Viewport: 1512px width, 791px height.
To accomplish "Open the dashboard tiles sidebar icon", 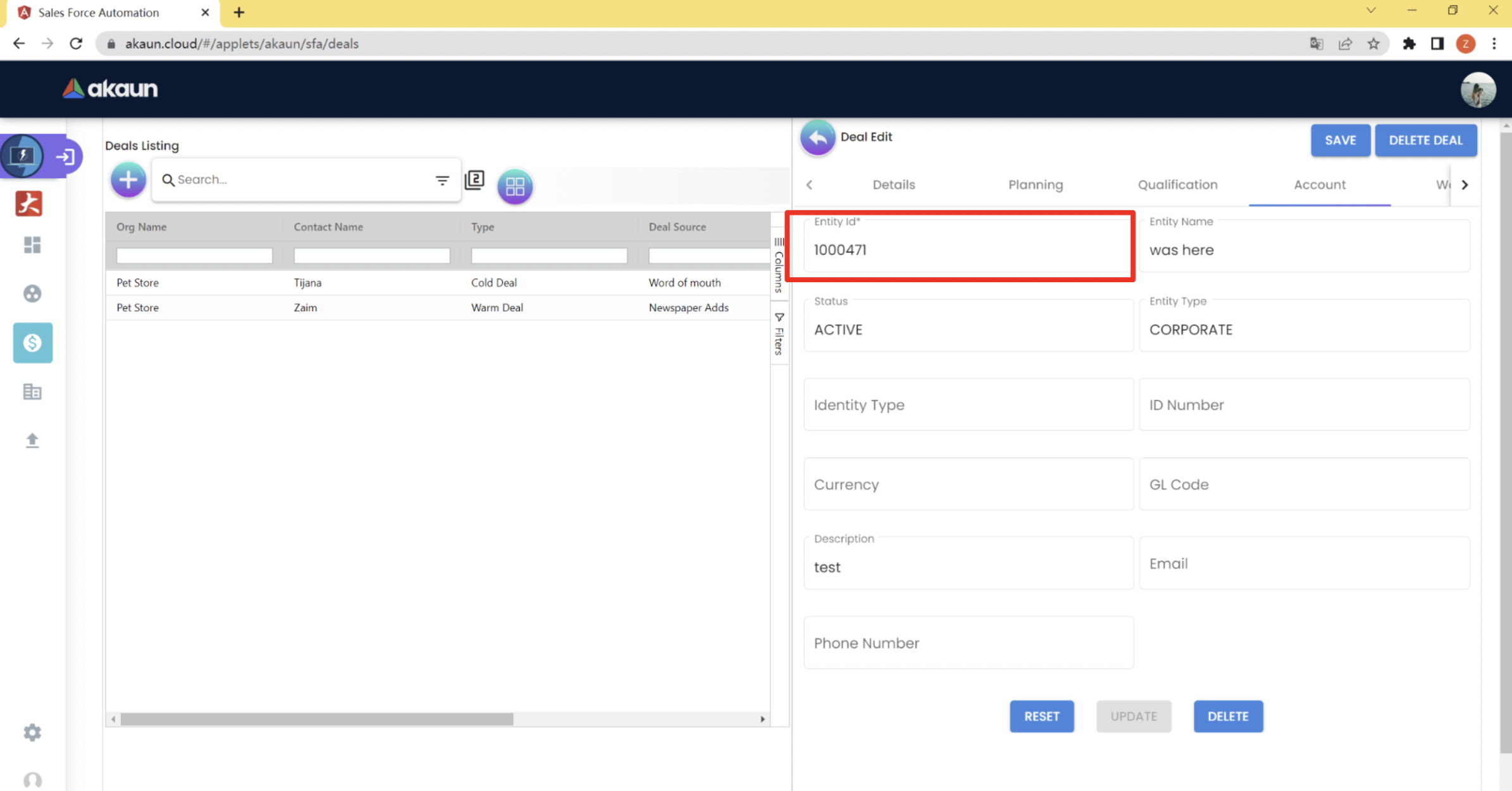I will (32, 245).
